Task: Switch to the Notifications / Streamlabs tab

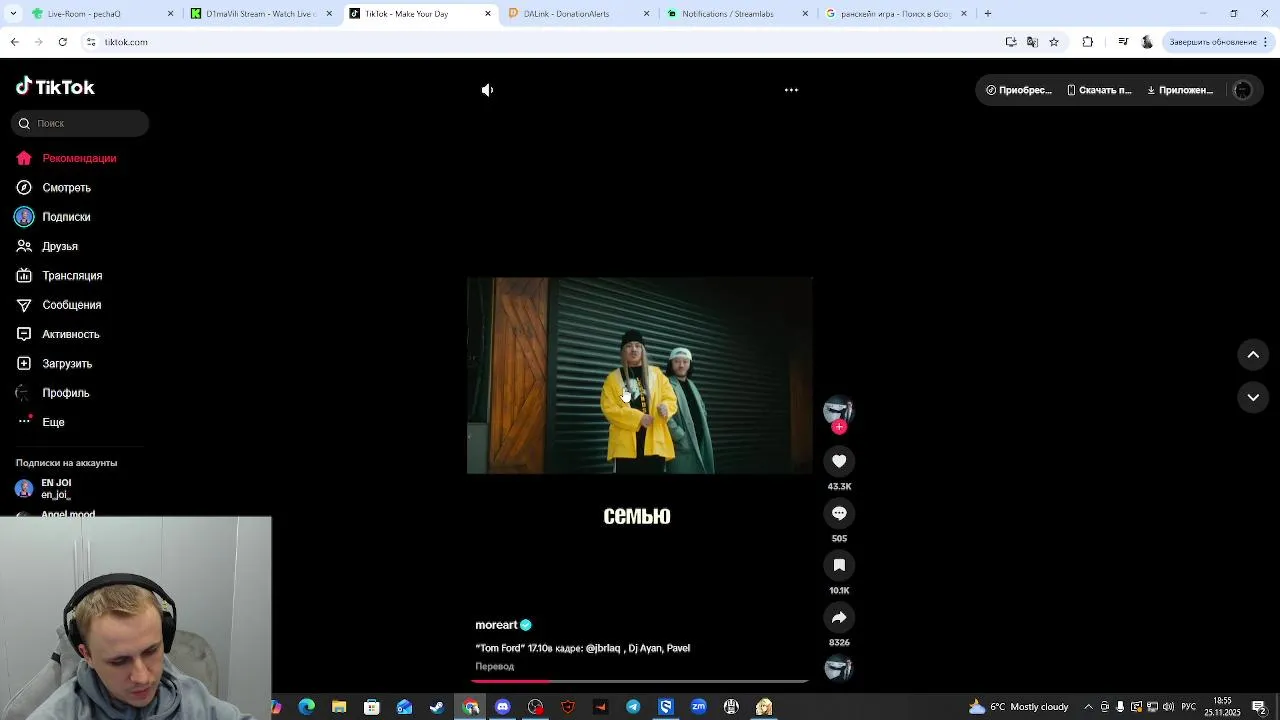Action: (x=737, y=14)
